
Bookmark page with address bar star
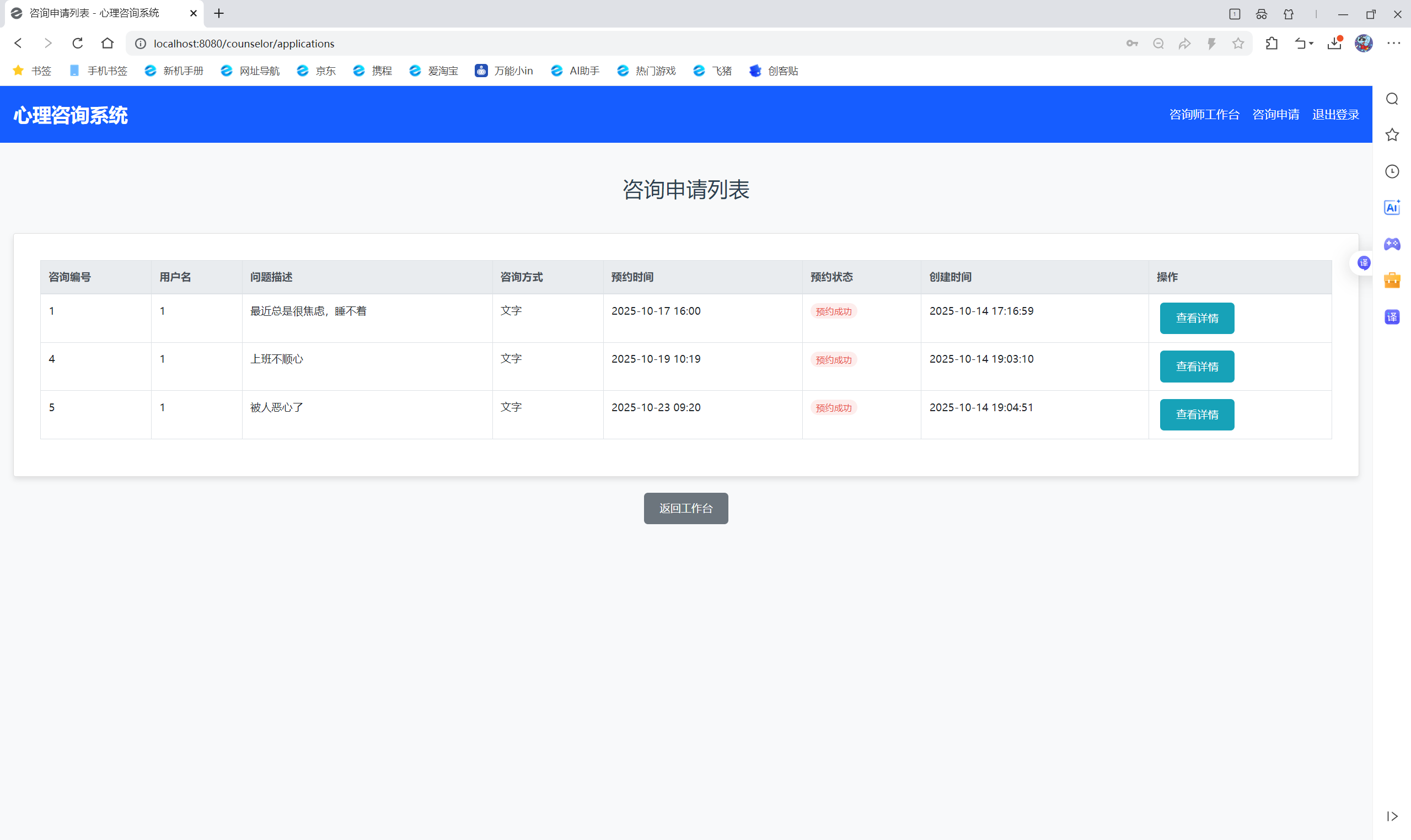(x=1238, y=43)
